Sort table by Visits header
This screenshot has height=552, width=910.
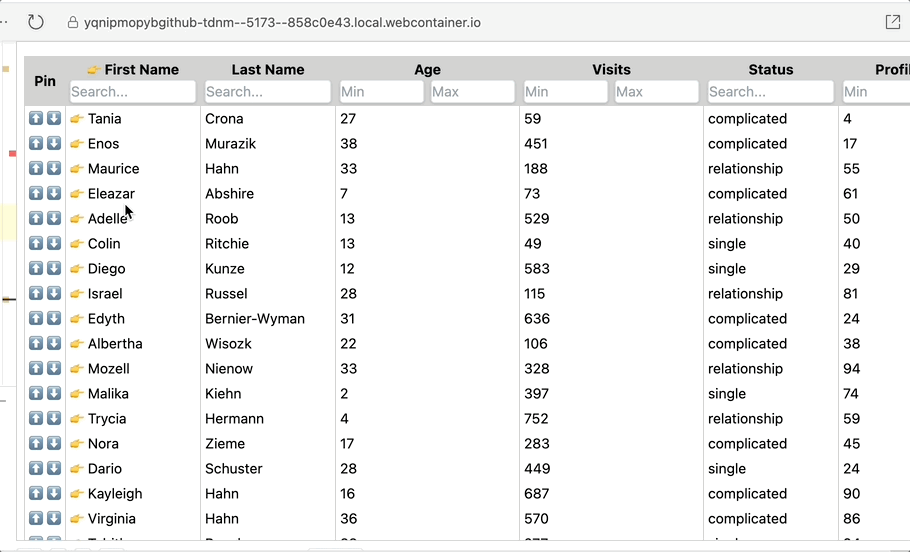tap(611, 70)
